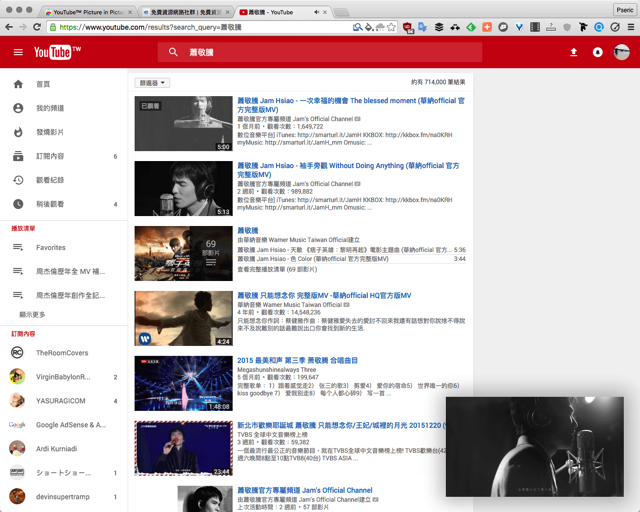Open the notifications bell
The width and height of the screenshot is (640, 512).
click(598, 52)
